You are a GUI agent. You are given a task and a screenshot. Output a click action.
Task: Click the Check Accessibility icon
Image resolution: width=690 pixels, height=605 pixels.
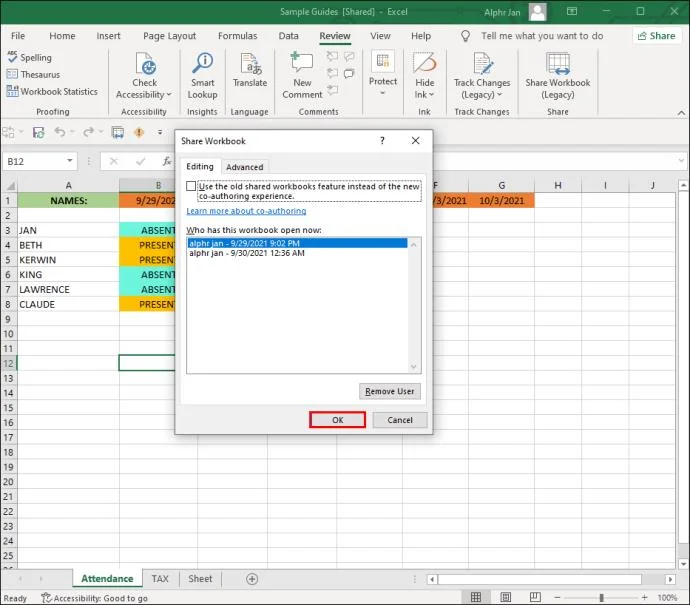[x=145, y=63]
